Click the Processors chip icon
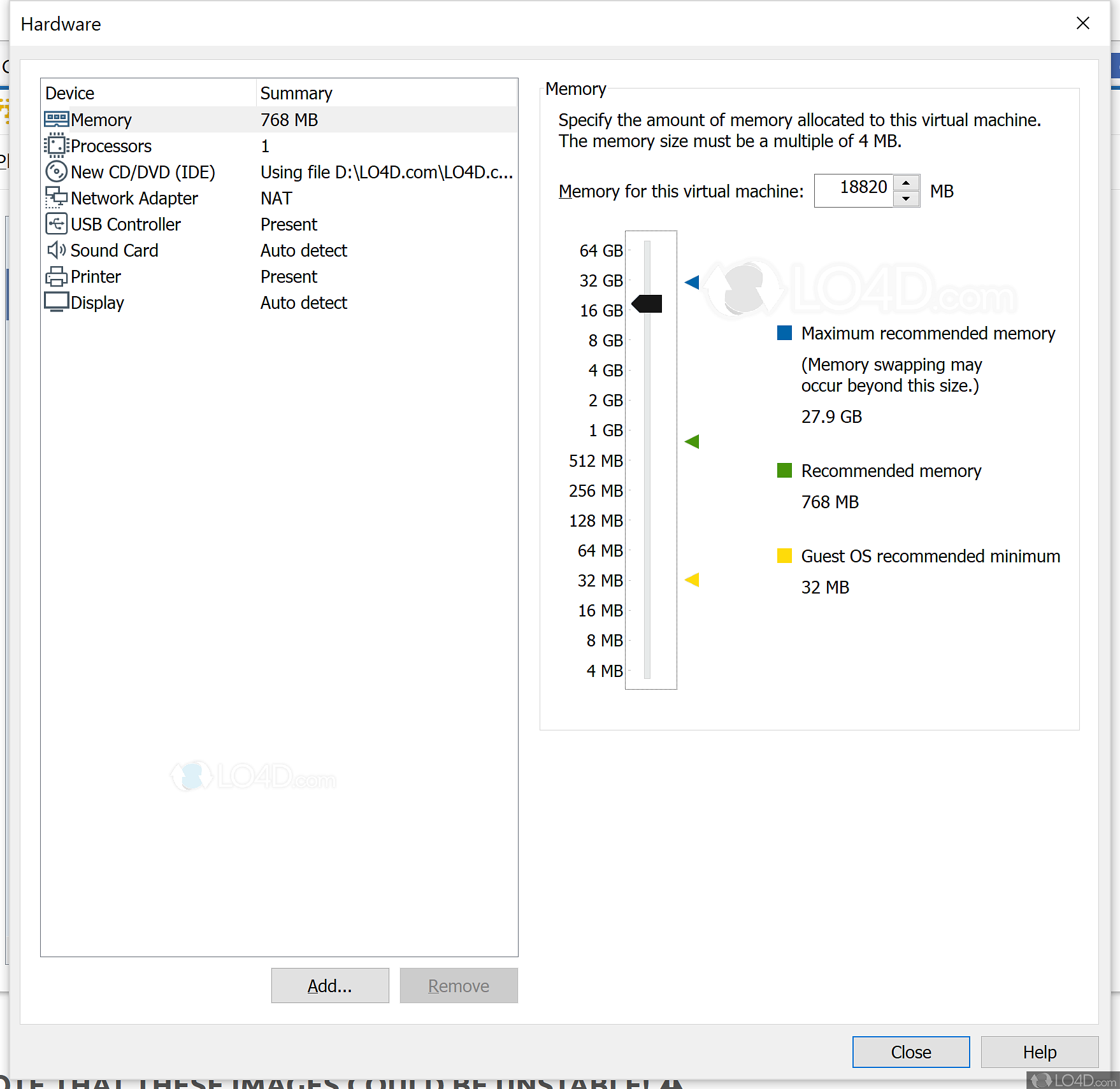This screenshot has height=1089, width=1120. pos(56,145)
